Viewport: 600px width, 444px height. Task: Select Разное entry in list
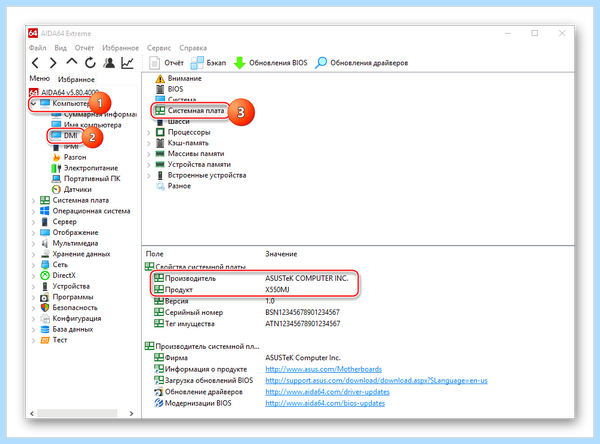(x=173, y=186)
